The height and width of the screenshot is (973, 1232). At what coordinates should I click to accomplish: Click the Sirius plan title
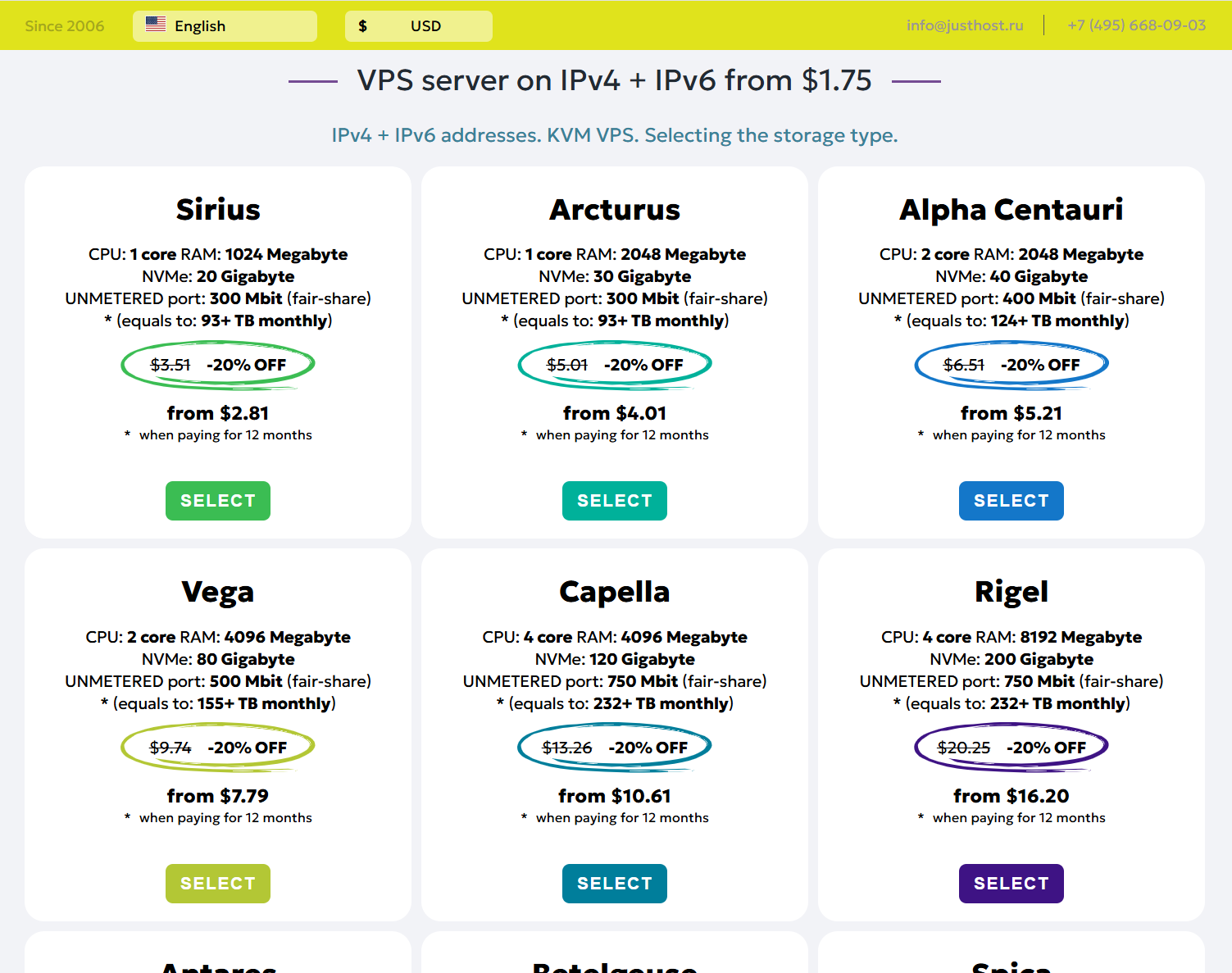[218, 210]
